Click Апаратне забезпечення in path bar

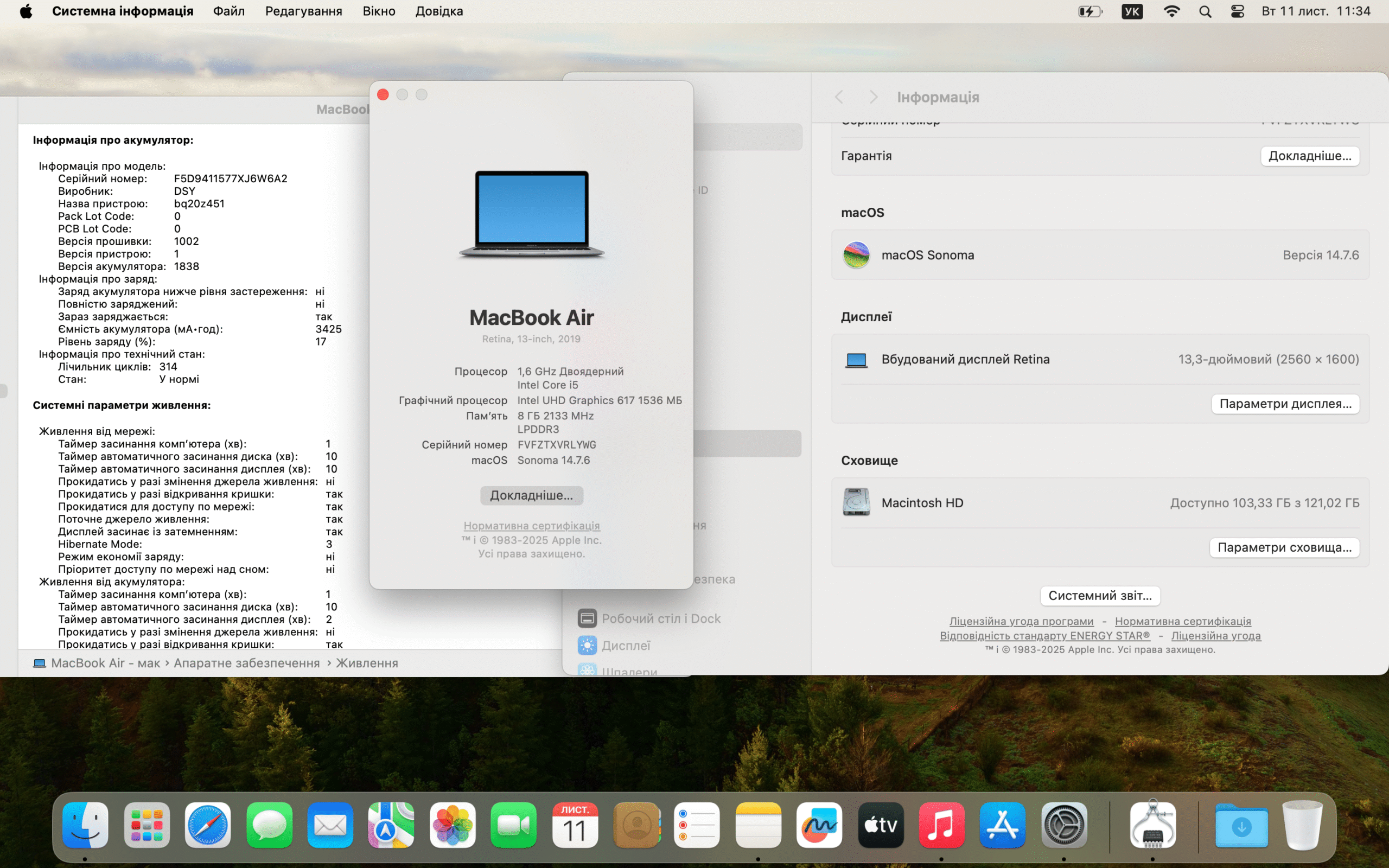pos(247,663)
